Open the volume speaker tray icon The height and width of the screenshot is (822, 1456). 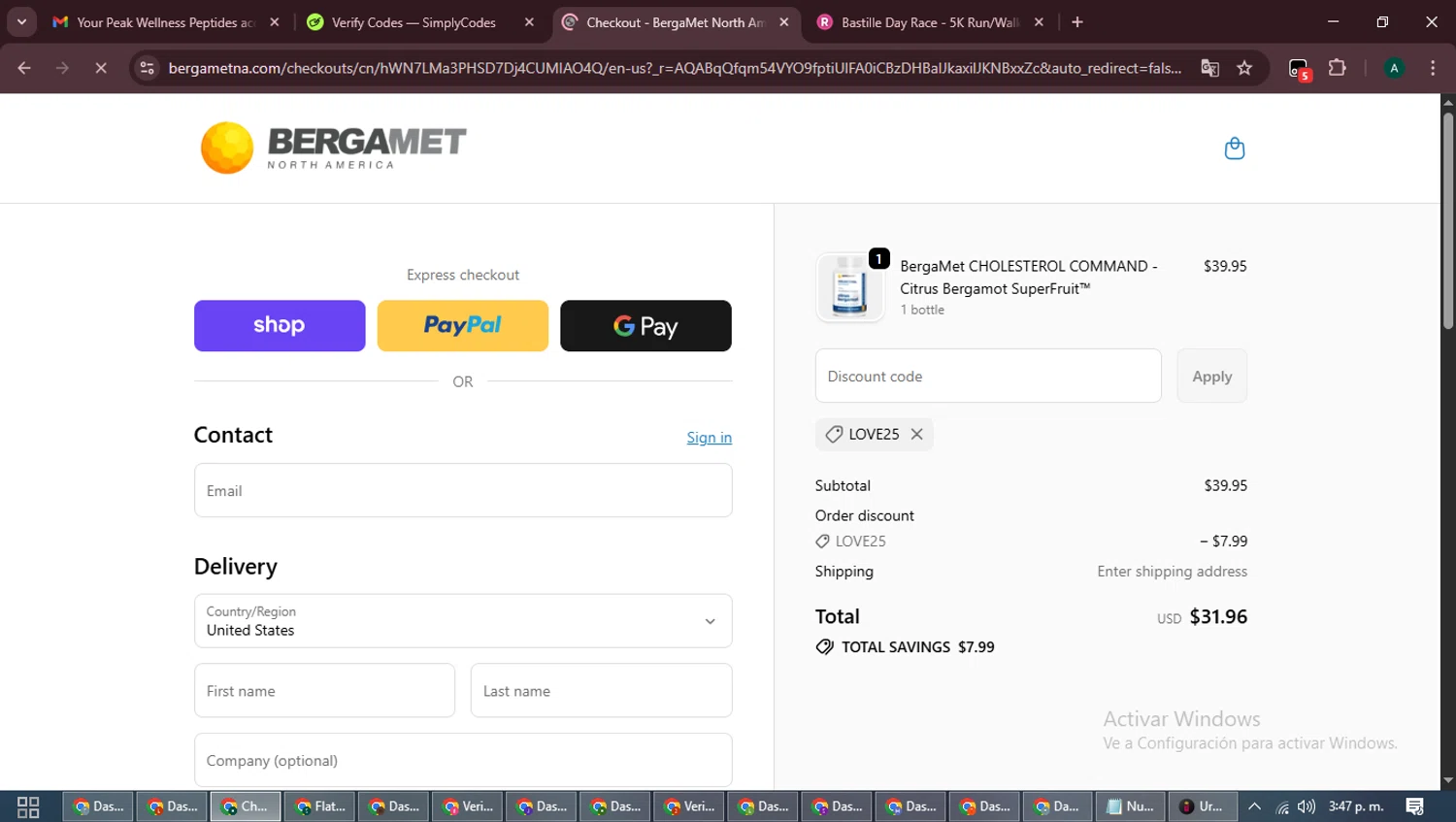tap(1307, 806)
